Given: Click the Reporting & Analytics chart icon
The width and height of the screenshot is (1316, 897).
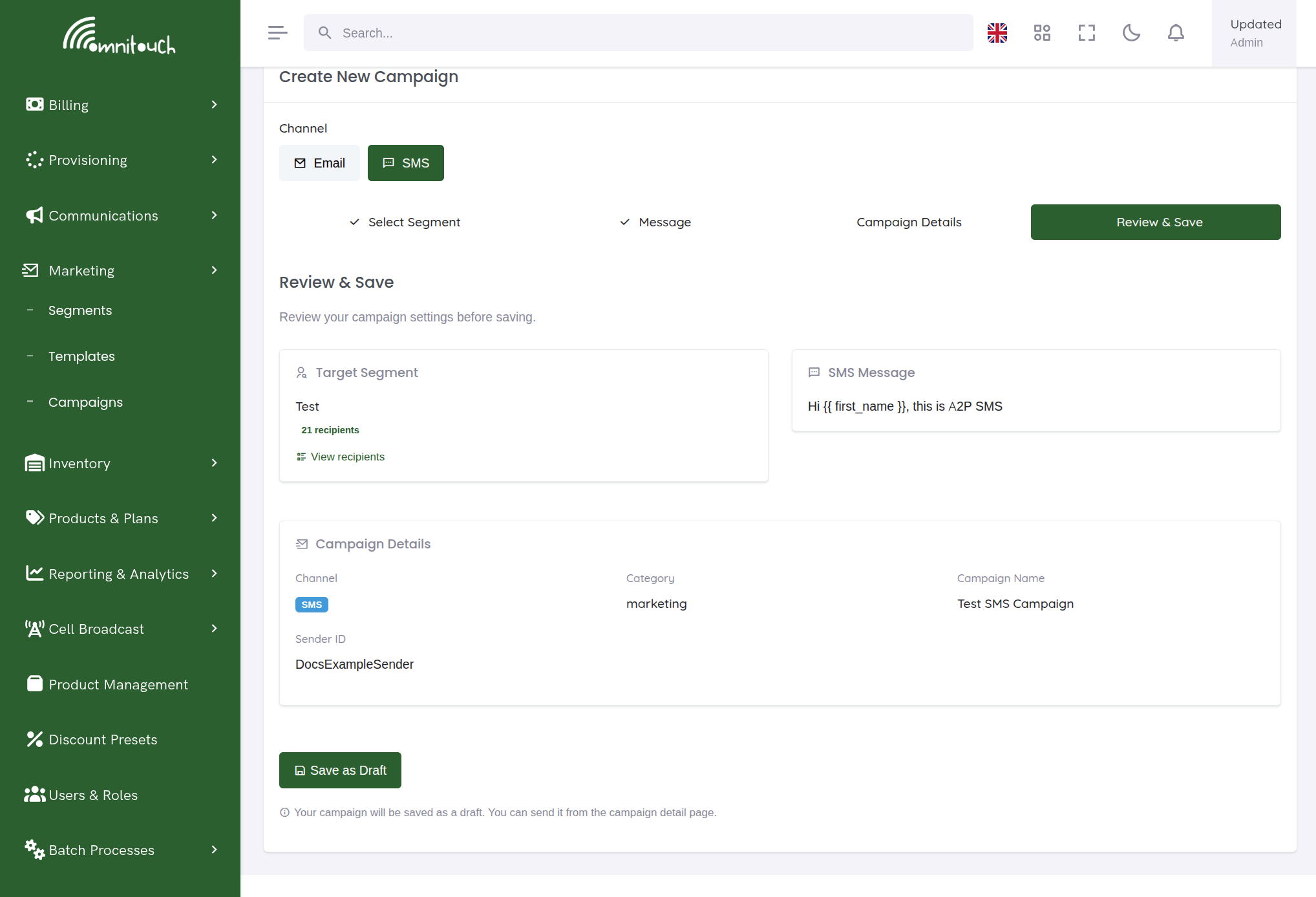Looking at the screenshot, I should tap(35, 573).
